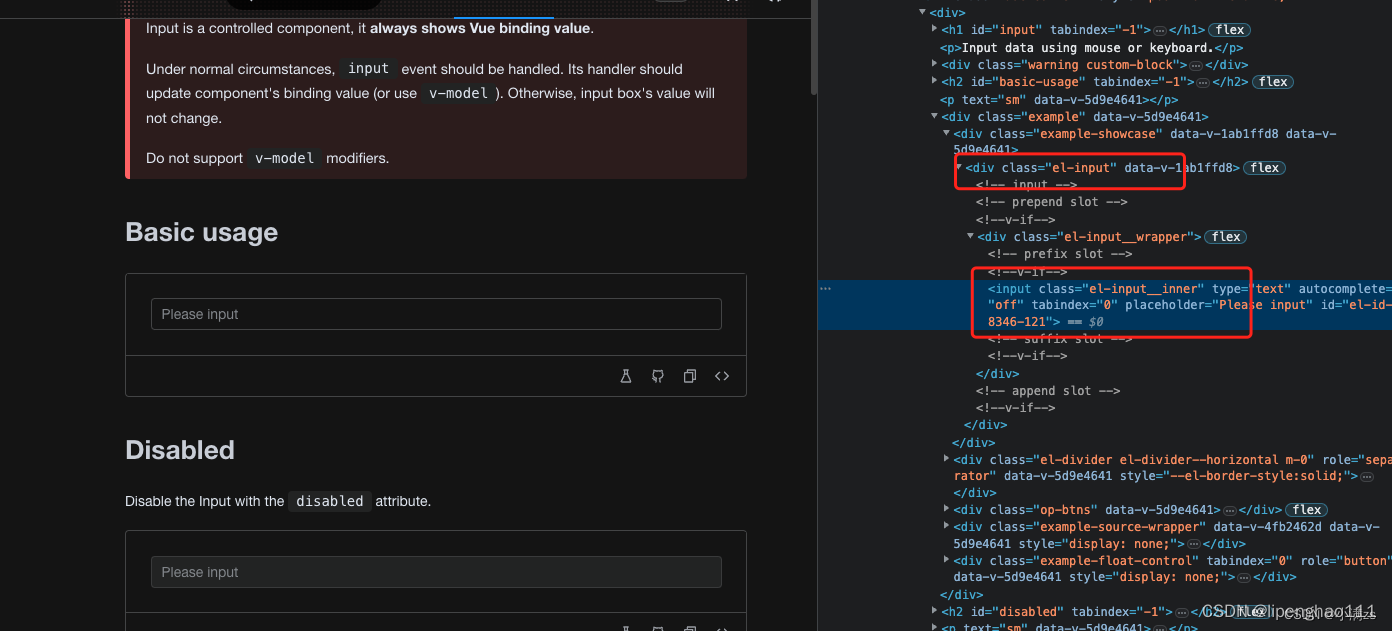
Task: Select the input el-input__inner element row
Action: (1105, 305)
